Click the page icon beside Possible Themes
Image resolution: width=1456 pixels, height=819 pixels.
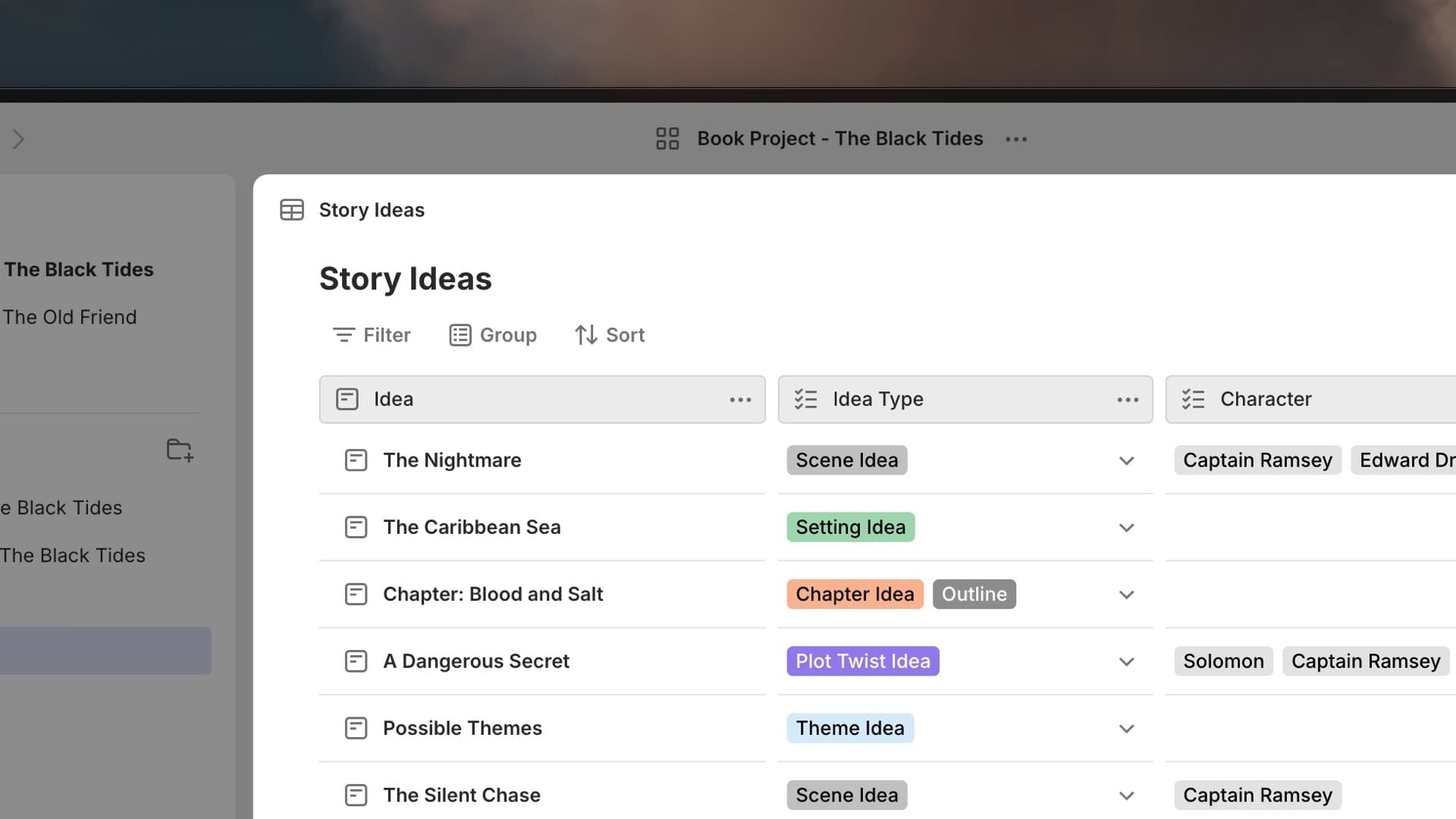tap(356, 728)
